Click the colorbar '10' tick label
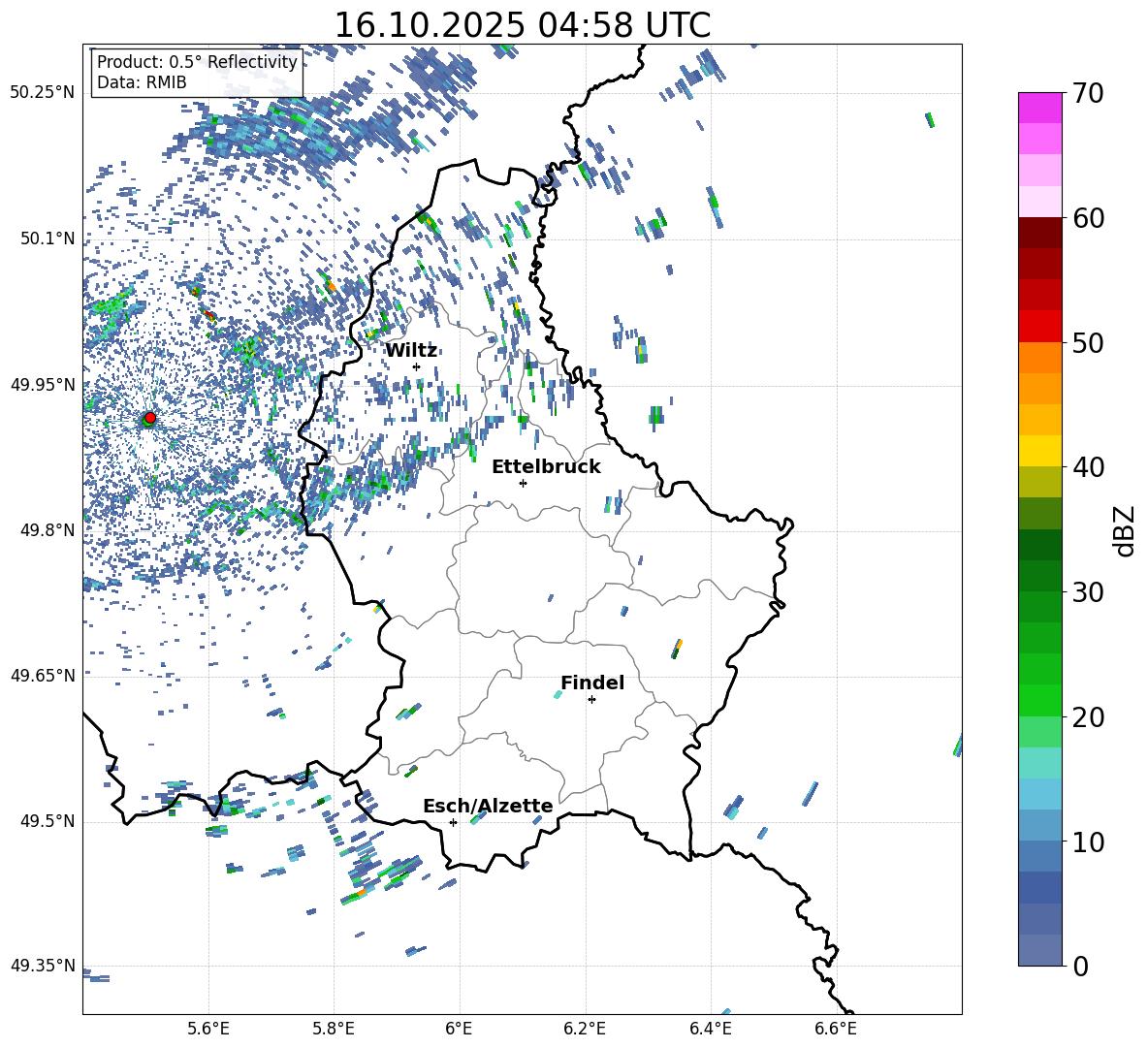This screenshot has height=1048, width=1148. pos(1087,841)
